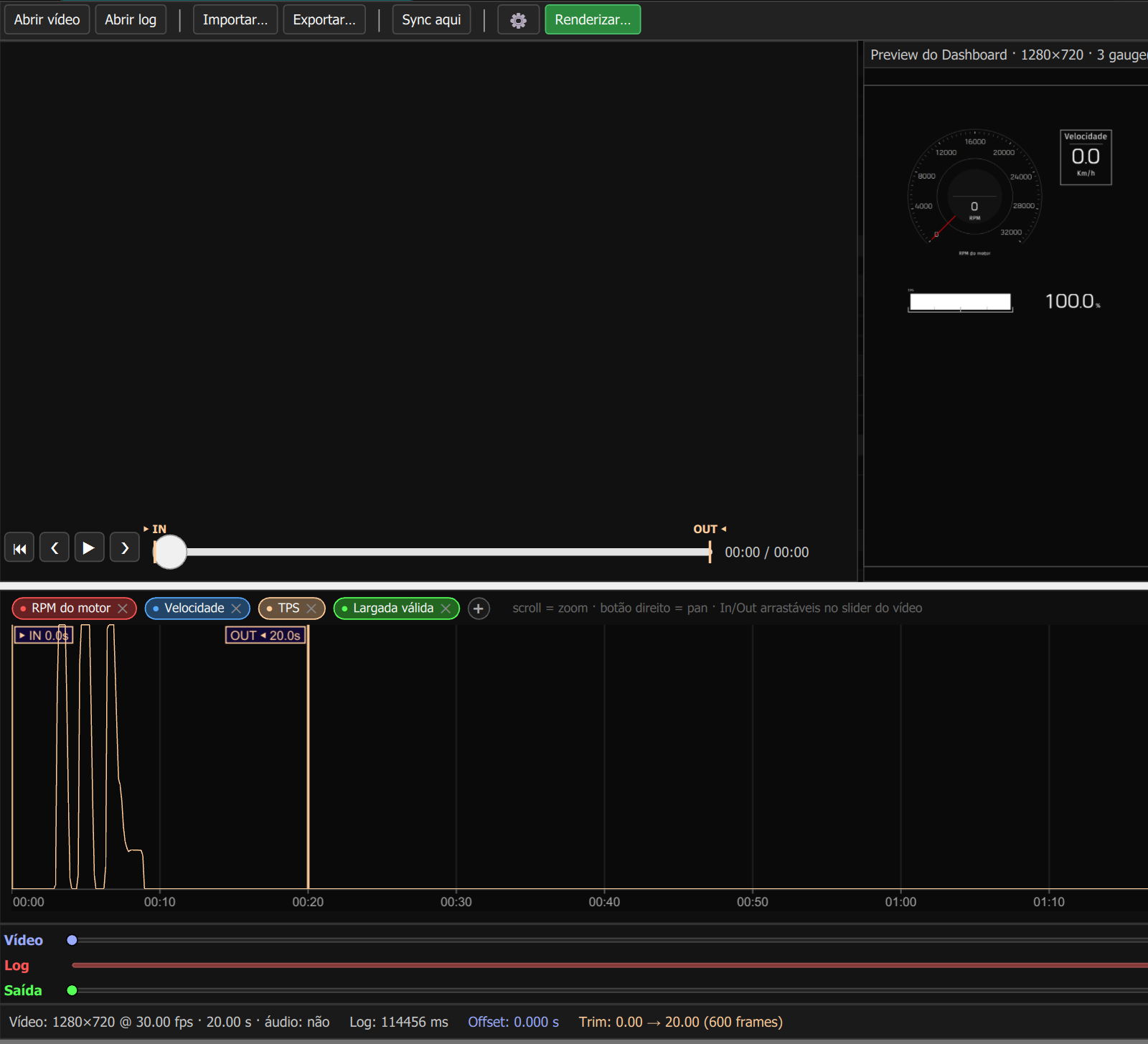Remove the RPM do motor channel
This screenshot has width=1148, height=1044.
pyautogui.click(x=123, y=608)
